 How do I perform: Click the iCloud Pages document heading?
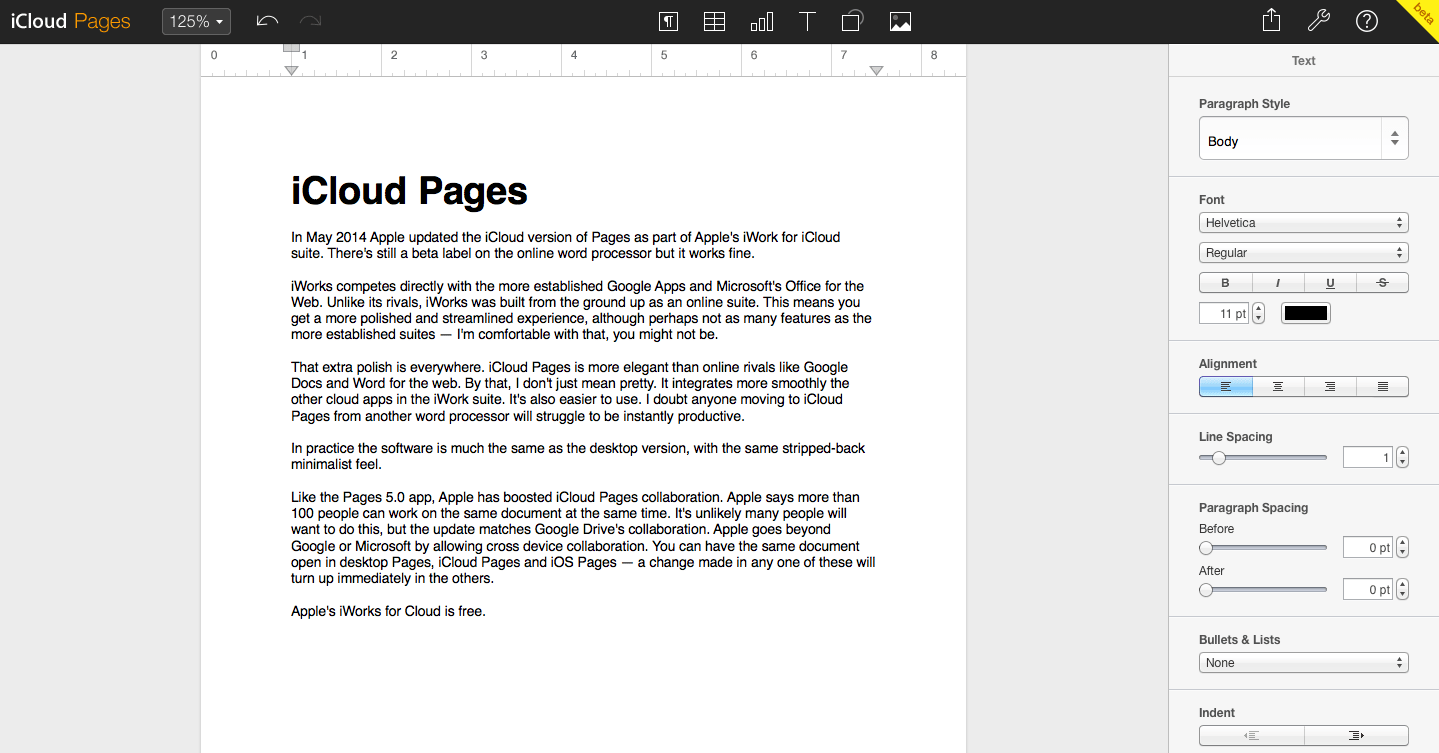click(409, 190)
